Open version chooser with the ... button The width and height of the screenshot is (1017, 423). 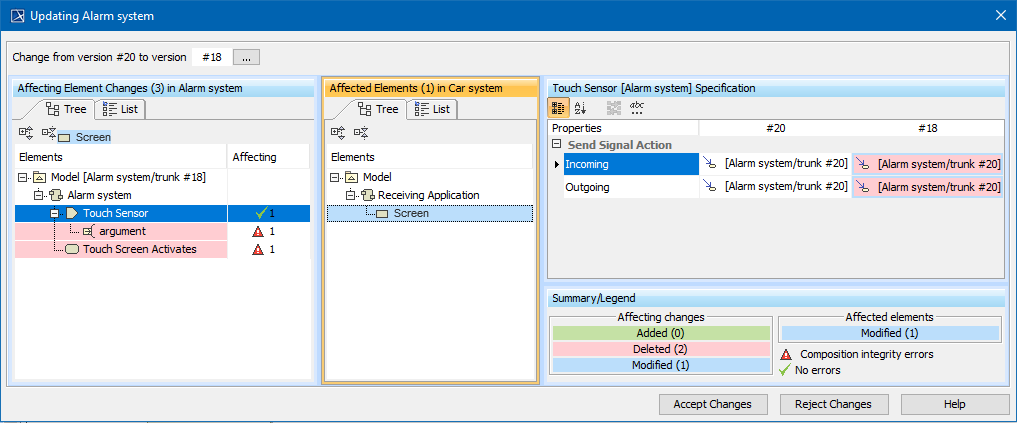click(x=247, y=57)
